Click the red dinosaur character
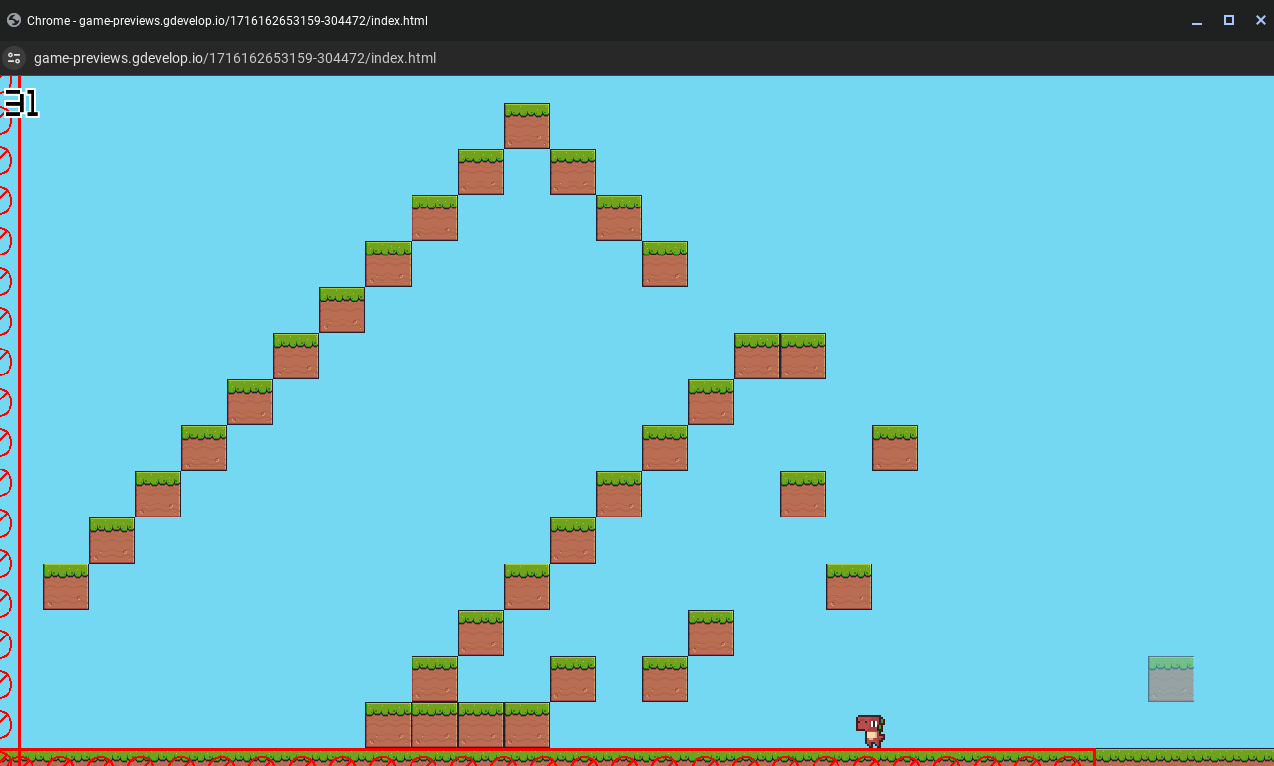This screenshot has width=1274, height=766. click(870, 730)
